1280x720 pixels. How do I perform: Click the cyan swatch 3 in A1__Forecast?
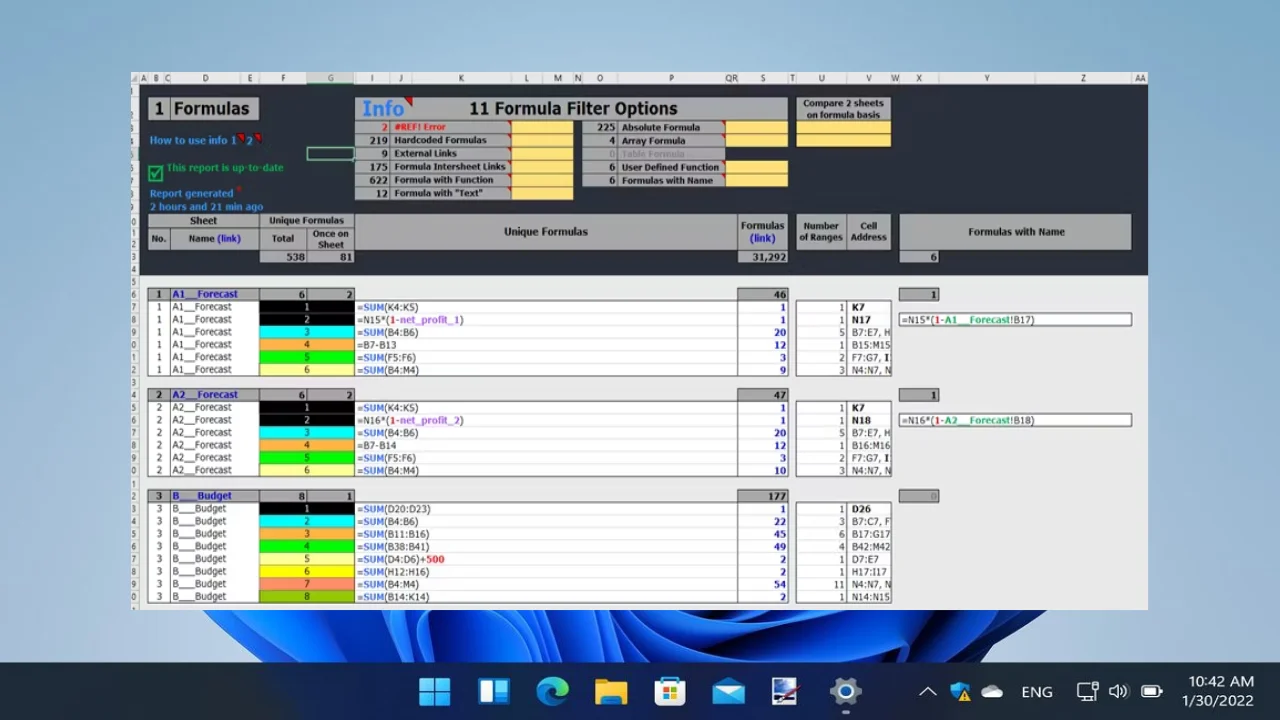[307, 332]
